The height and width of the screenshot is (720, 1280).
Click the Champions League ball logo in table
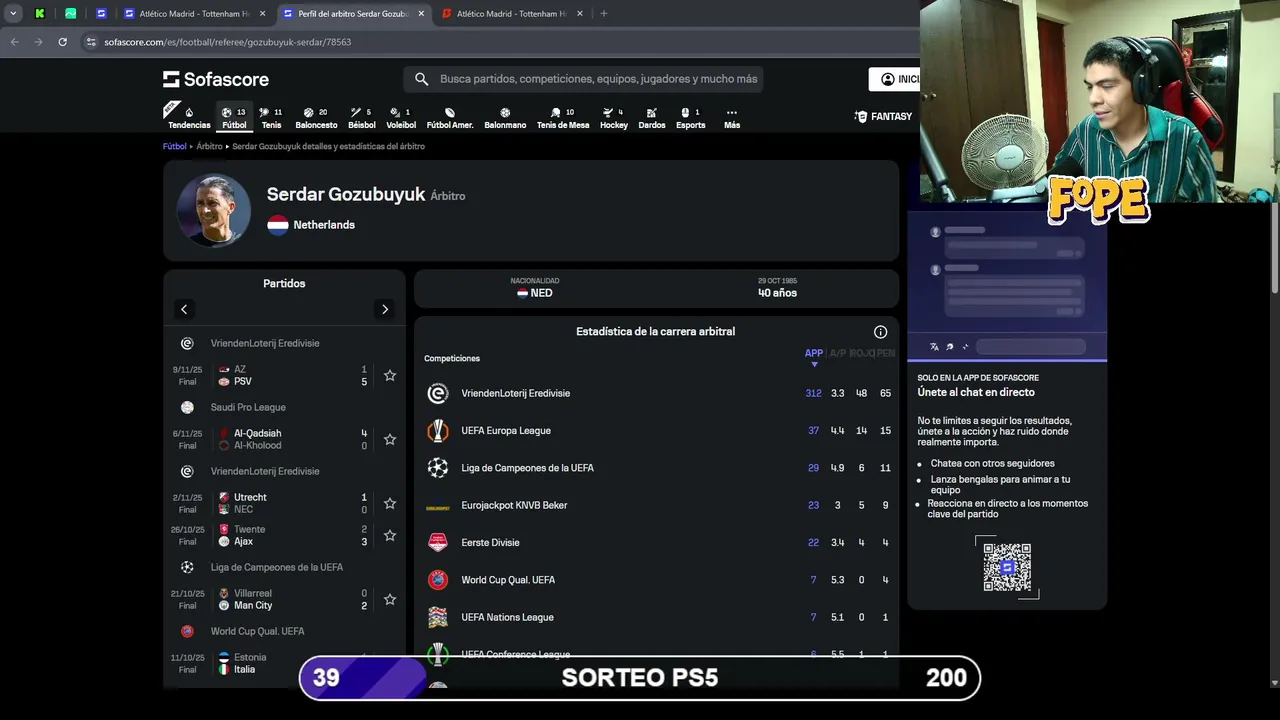pos(438,468)
